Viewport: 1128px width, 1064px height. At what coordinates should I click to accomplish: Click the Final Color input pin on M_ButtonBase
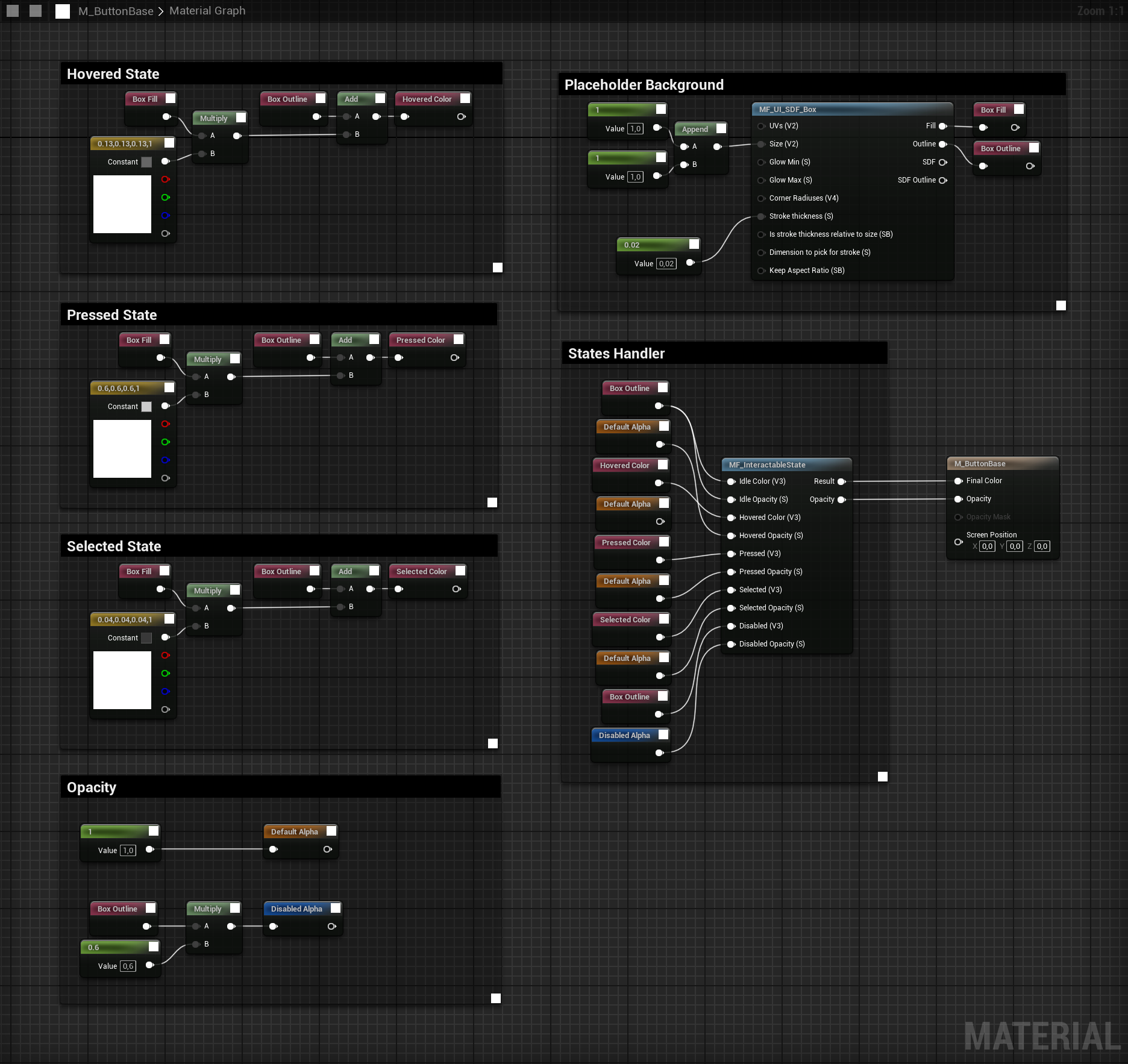coord(958,481)
